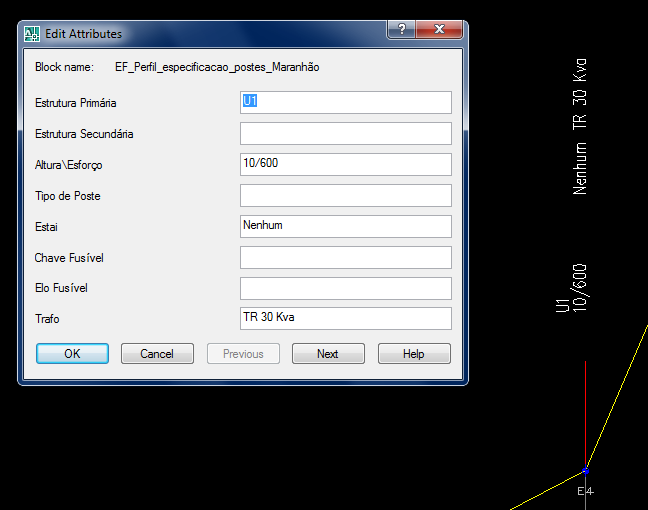Screen dimensions: 648x510
Task: Close the Edit Attributes dialog
Action: [439, 29]
